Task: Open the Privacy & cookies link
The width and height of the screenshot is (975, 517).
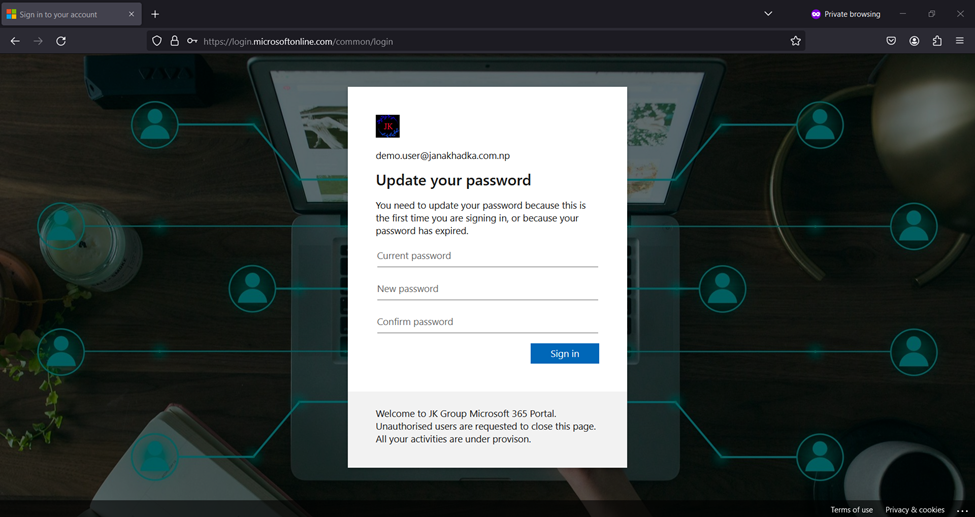Action: point(915,510)
